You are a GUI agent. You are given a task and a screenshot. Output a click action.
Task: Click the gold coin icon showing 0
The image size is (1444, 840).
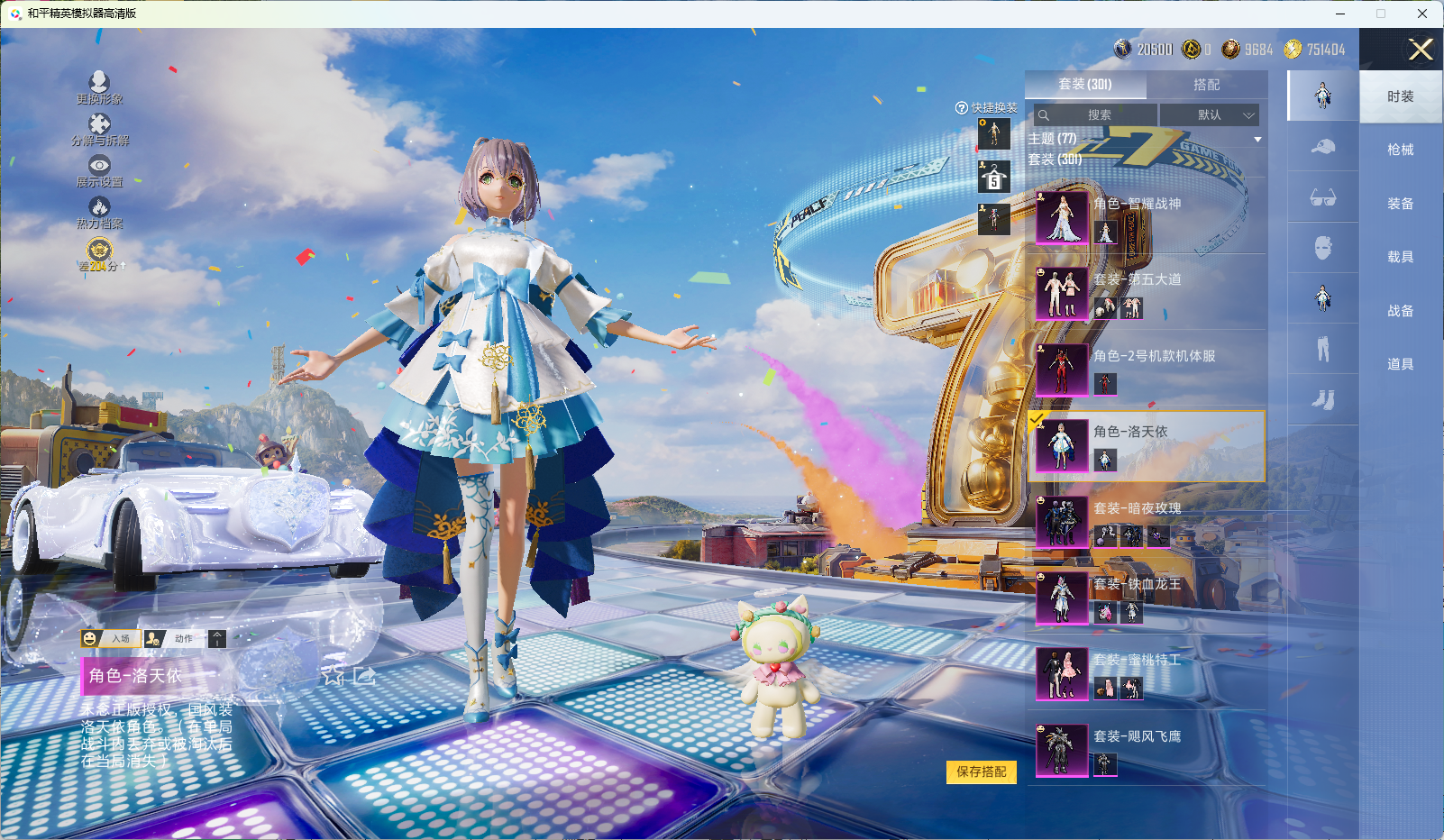pyautogui.click(x=1191, y=49)
